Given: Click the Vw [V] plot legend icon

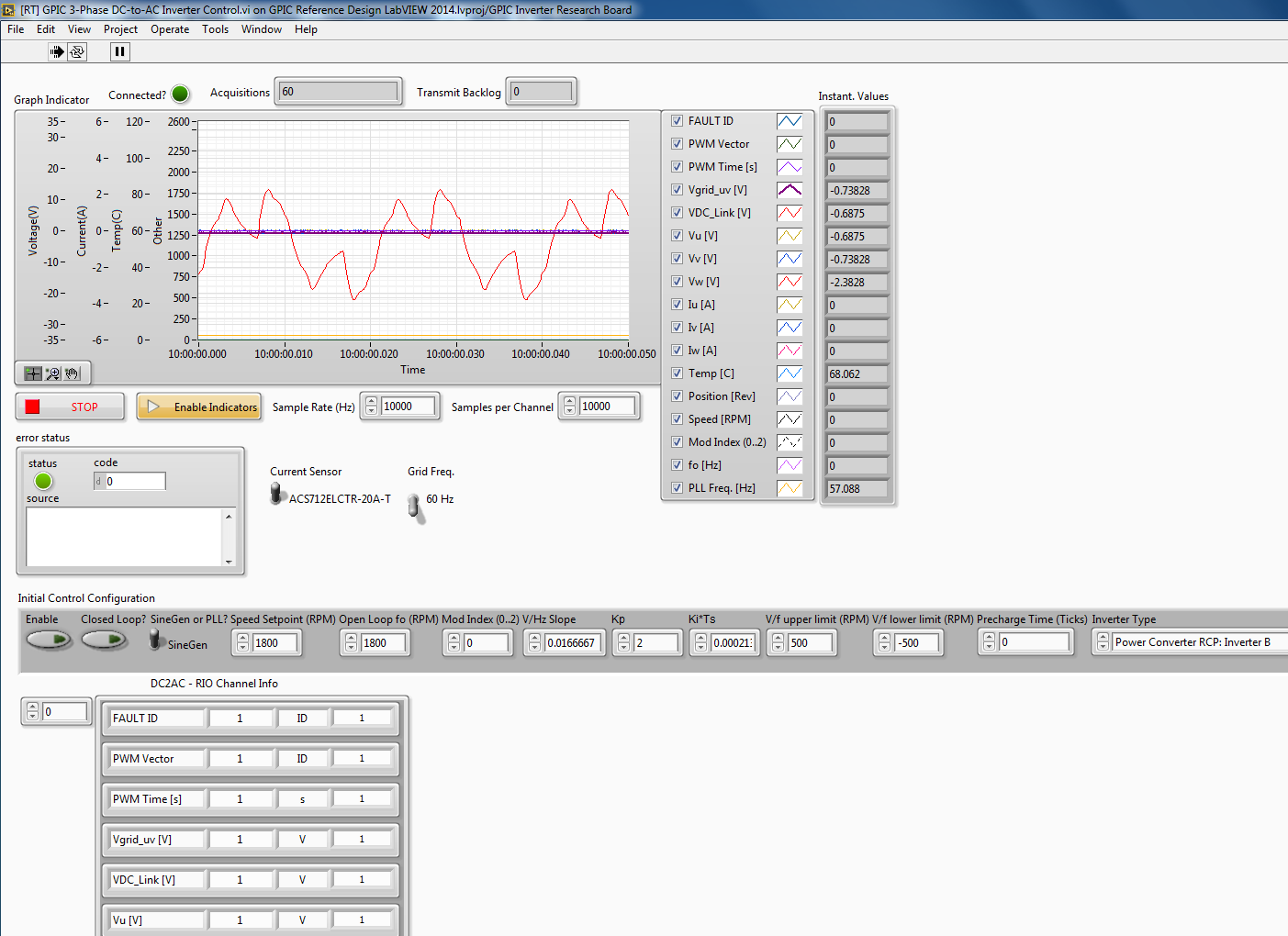Looking at the screenshot, I should (x=790, y=282).
